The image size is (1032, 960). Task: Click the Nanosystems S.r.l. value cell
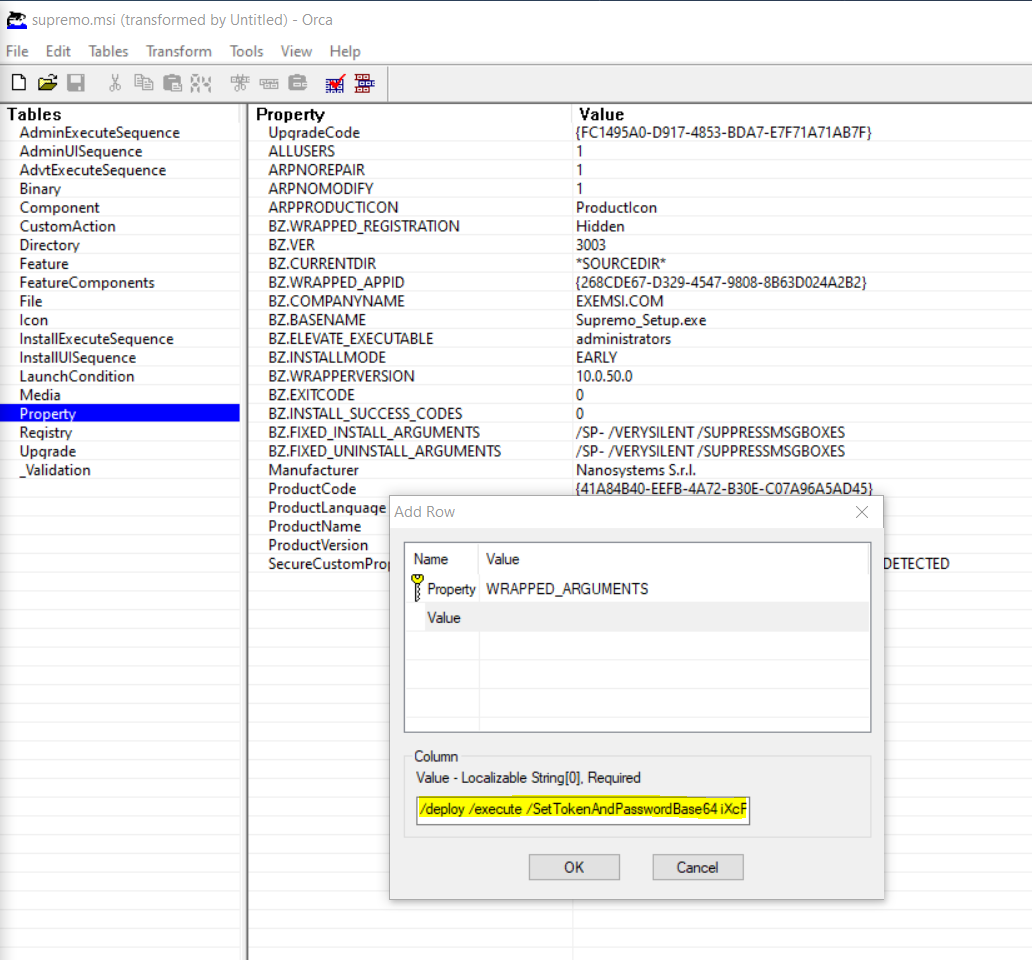(636, 470)
